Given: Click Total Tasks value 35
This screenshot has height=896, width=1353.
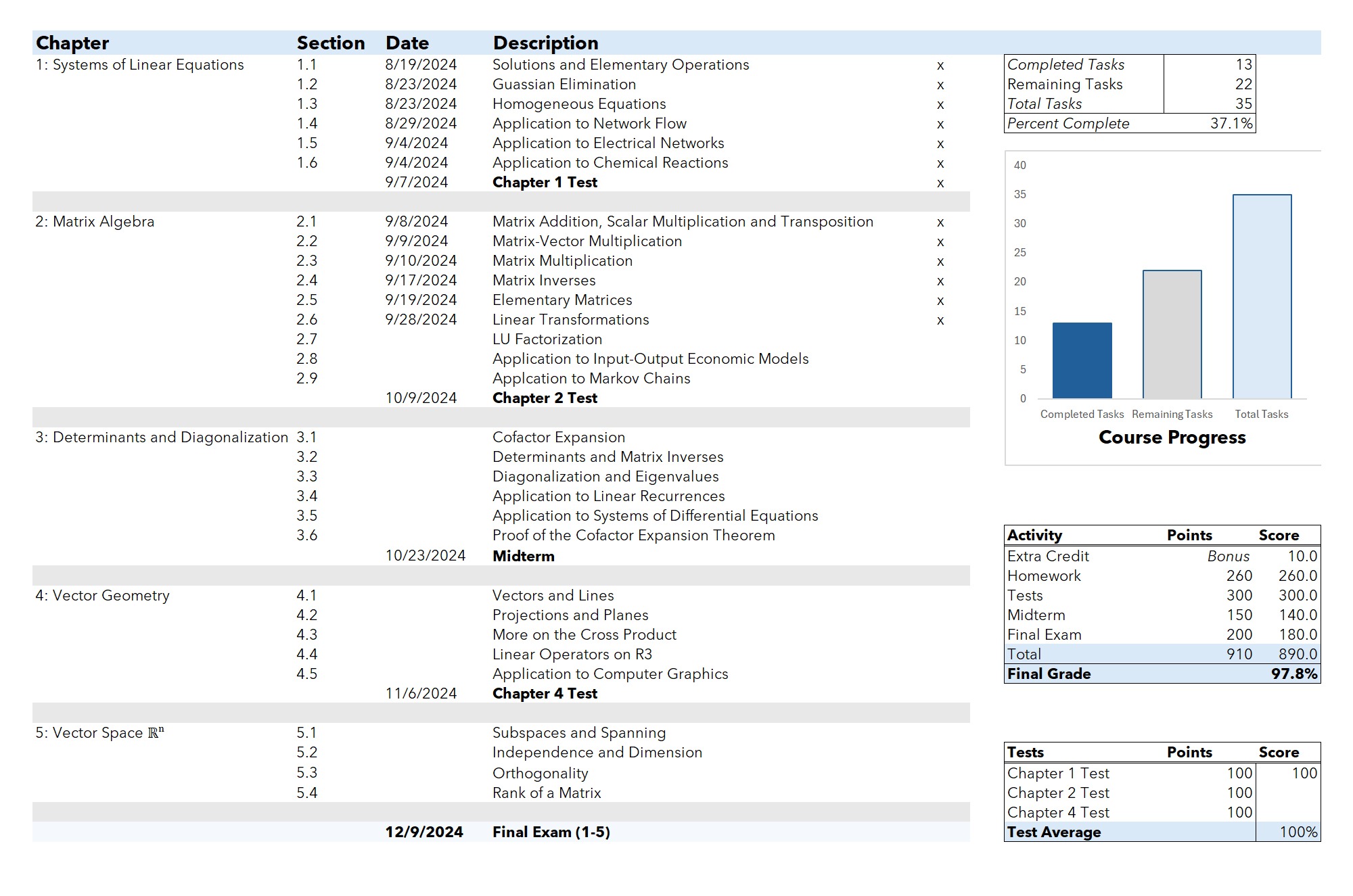Looking at the screenshot, I should 1243,104.
